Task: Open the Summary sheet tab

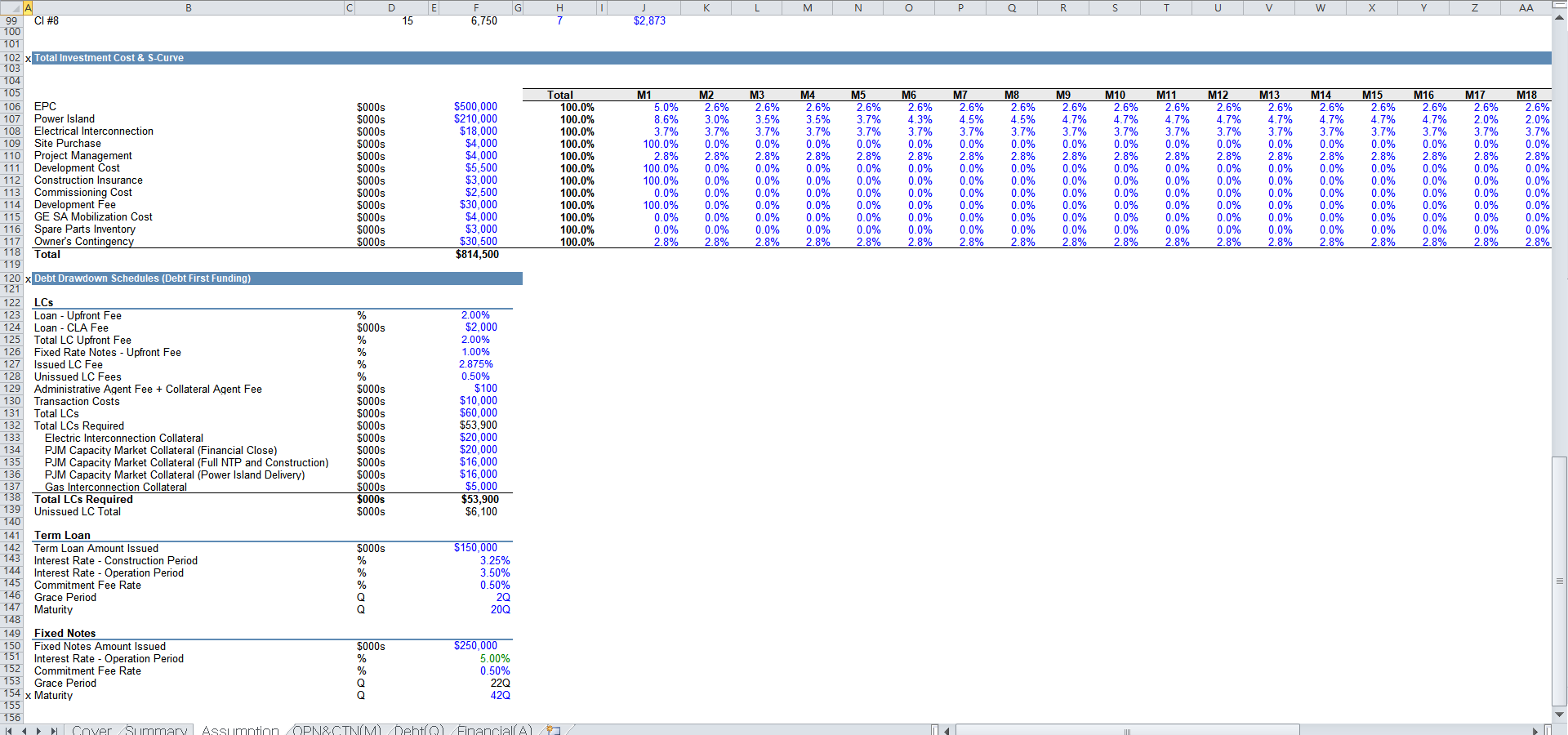Action: click(x=155, y=730)
